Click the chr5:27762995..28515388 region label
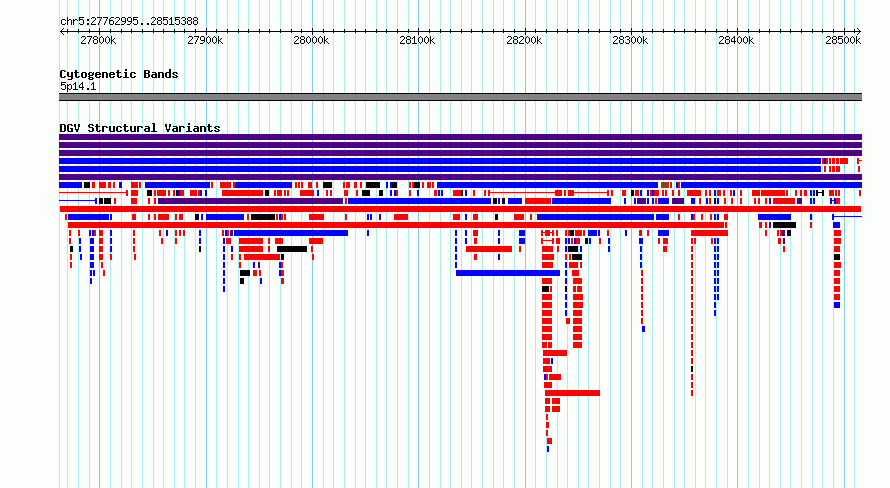The image size is (890, 488). (129, 22)
